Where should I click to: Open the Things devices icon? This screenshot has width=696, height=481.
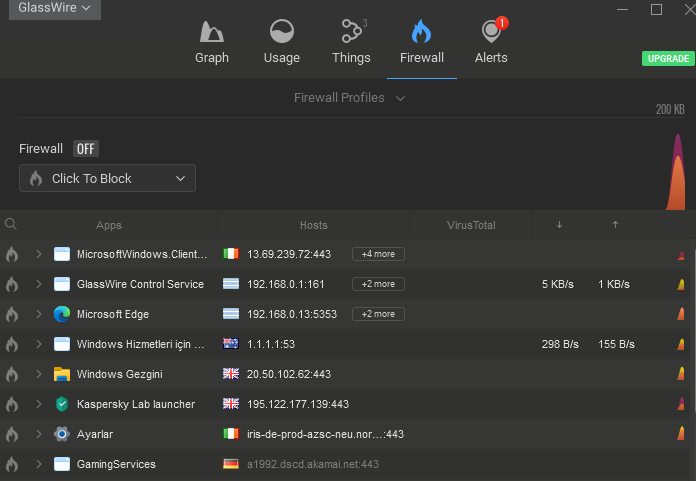[351, 33]
